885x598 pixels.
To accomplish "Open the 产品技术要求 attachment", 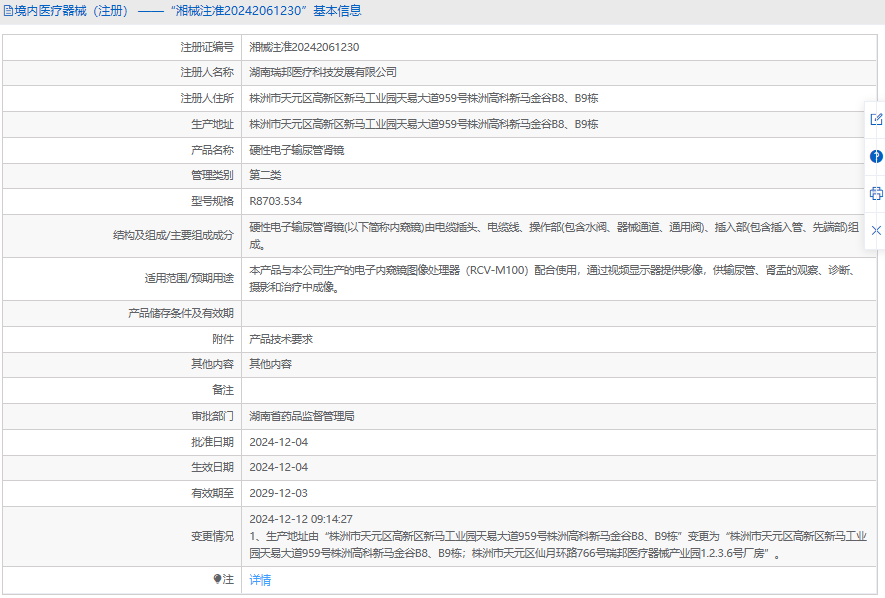I will [x=281, y=339].
